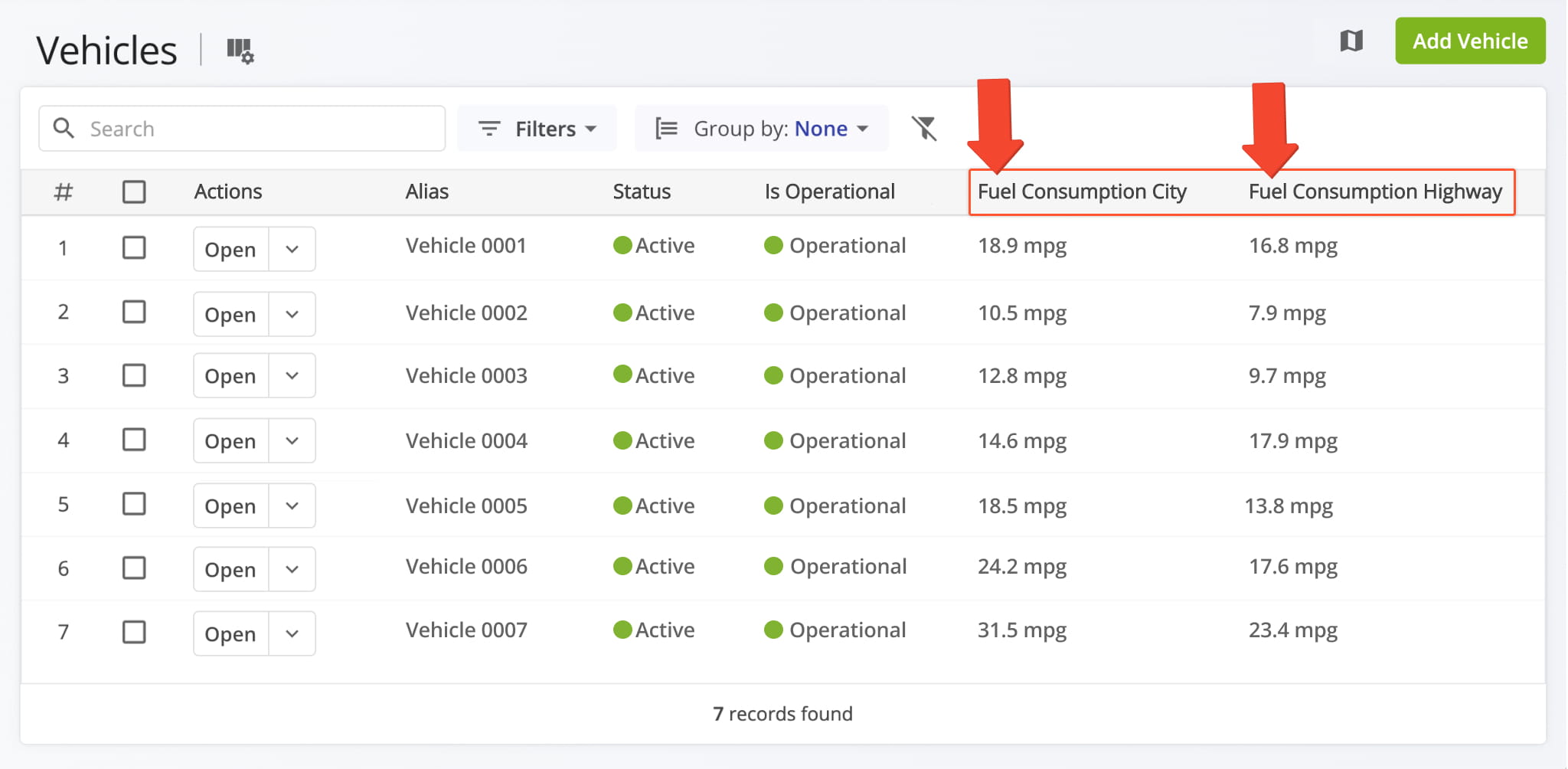Click the 31.5 mpg city value
Screen dimensions: 1568x769
coord(1022,630)
